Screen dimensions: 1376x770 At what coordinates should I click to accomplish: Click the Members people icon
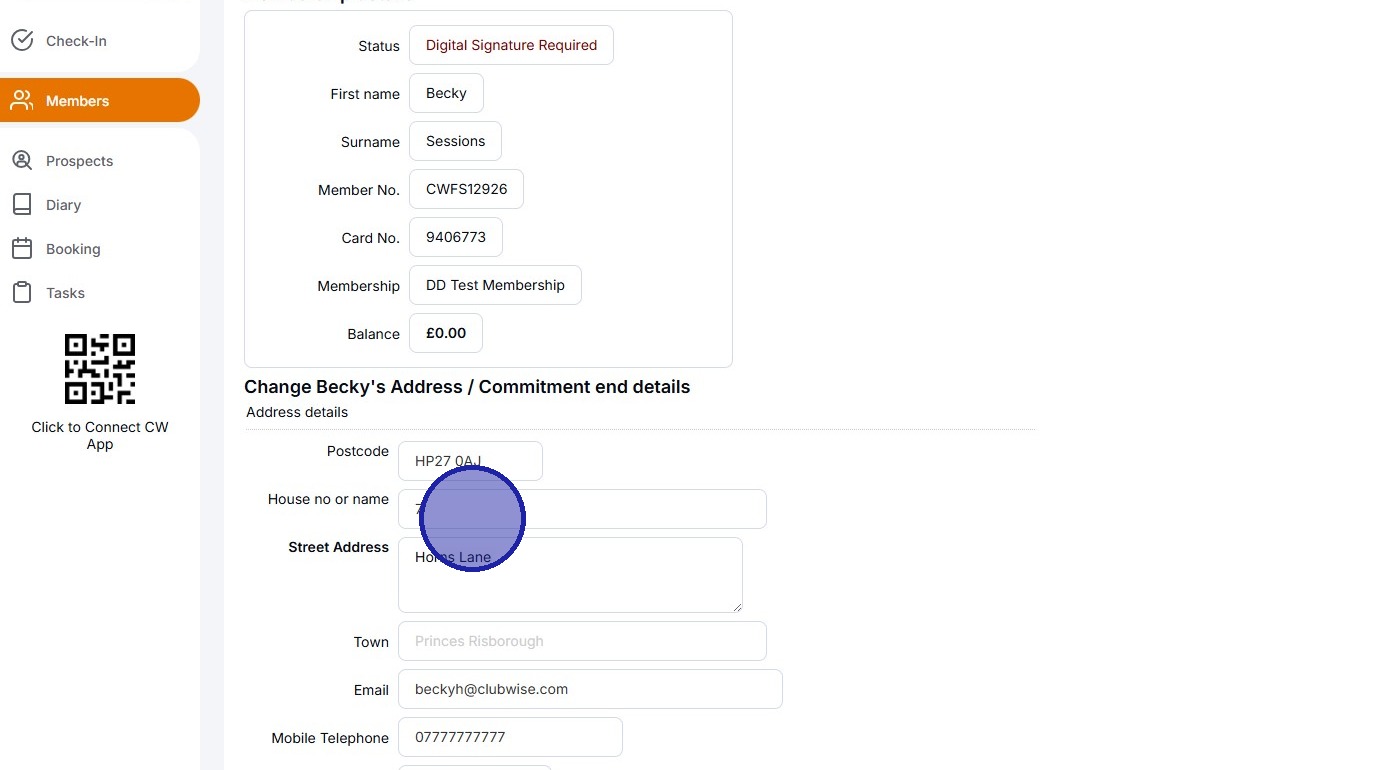[22, 101]
